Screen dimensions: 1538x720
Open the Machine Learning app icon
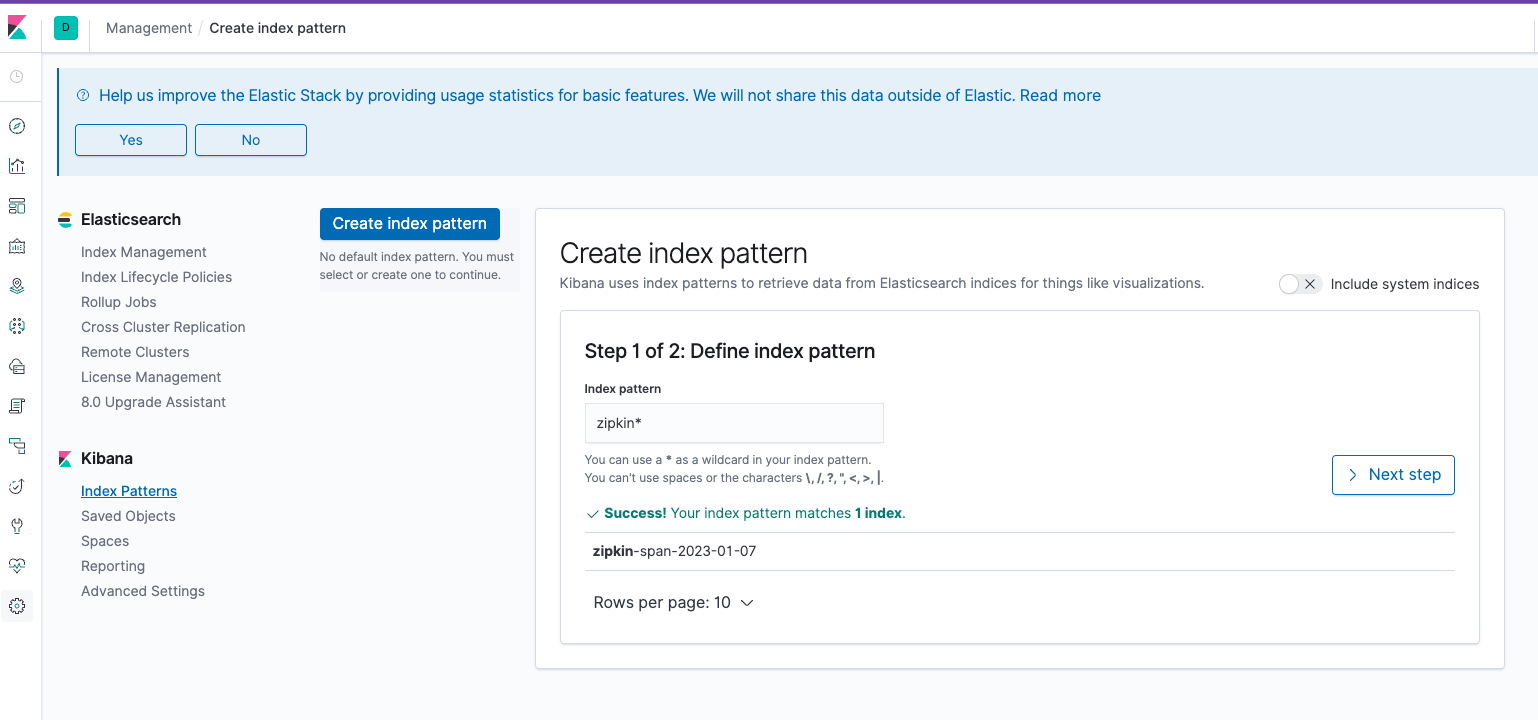point(16,325)
